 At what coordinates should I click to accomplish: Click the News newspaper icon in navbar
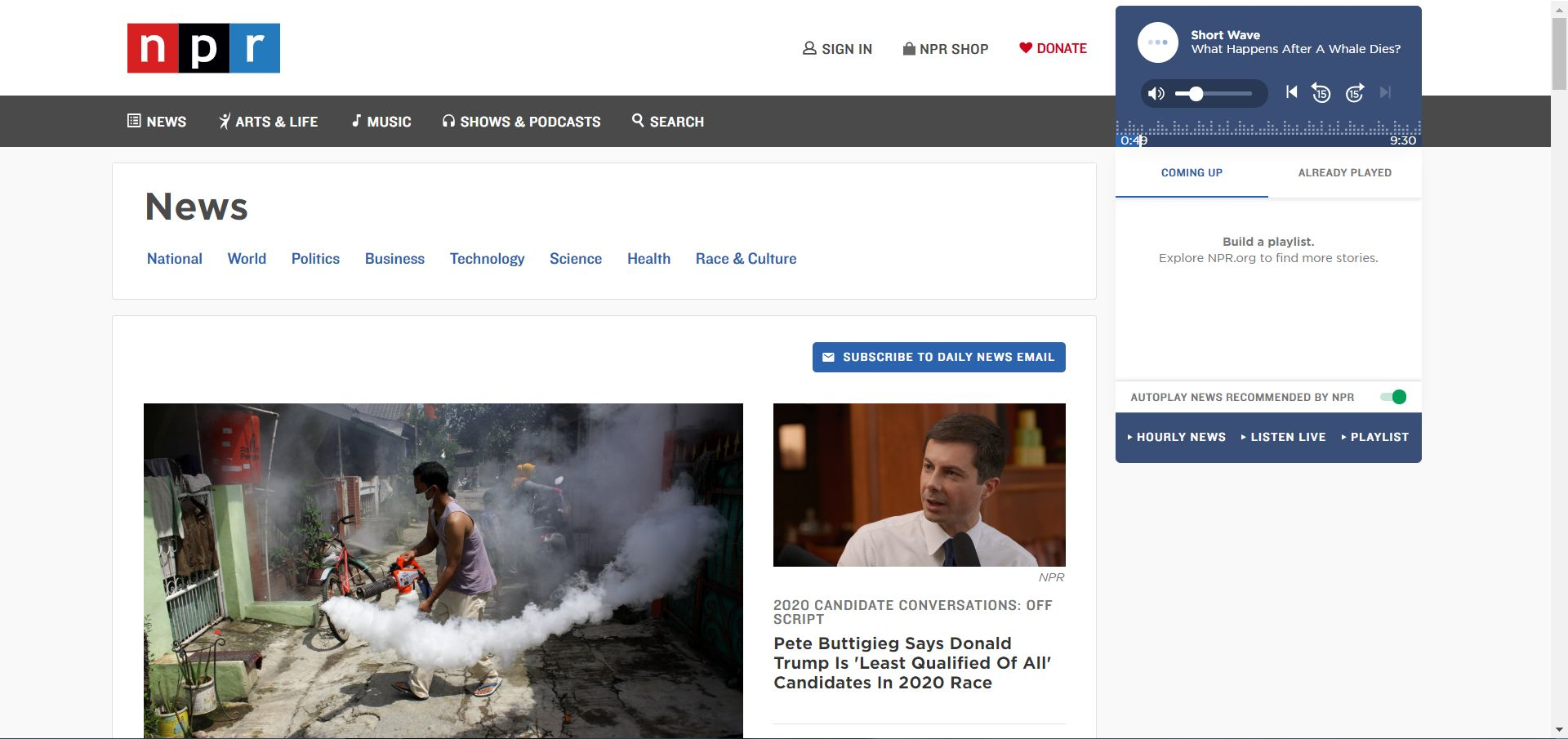tap(134, 121)
